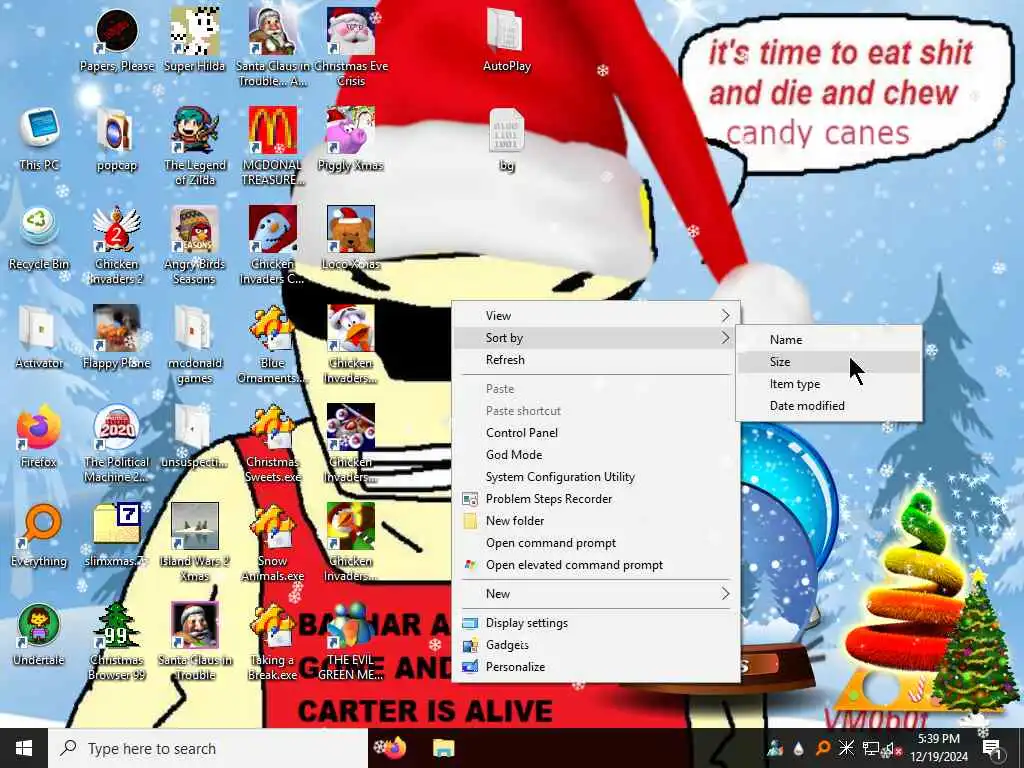Click the bg file icon
The width and height of the screenshot is (1024, 768).
click(506, 139)
